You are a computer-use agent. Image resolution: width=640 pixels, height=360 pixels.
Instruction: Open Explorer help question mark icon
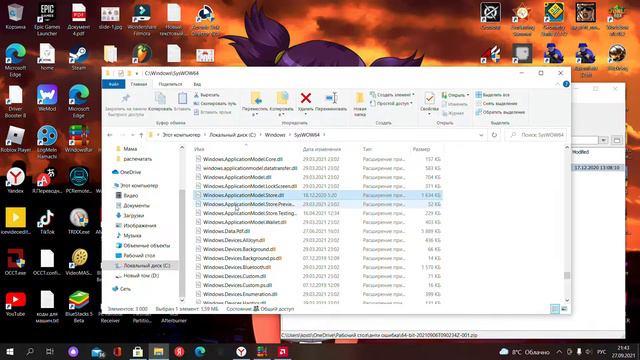[x=566, y=84]
